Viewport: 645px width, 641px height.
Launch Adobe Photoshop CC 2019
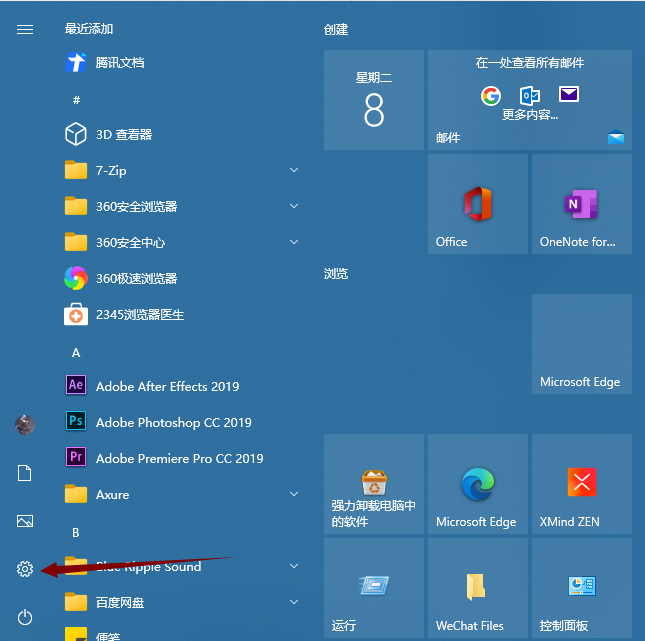coord(173,422)
